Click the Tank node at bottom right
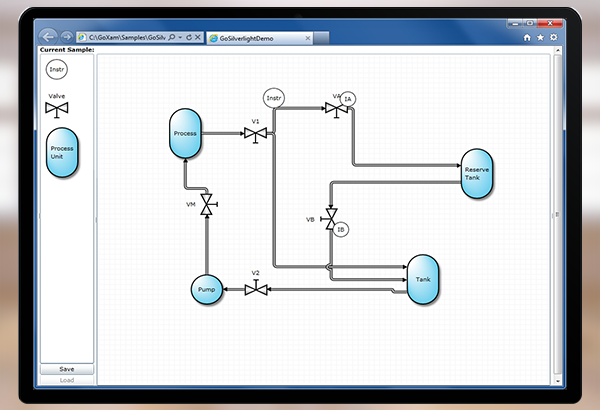This screenshot has width=600, height=410. coord(423,279)
